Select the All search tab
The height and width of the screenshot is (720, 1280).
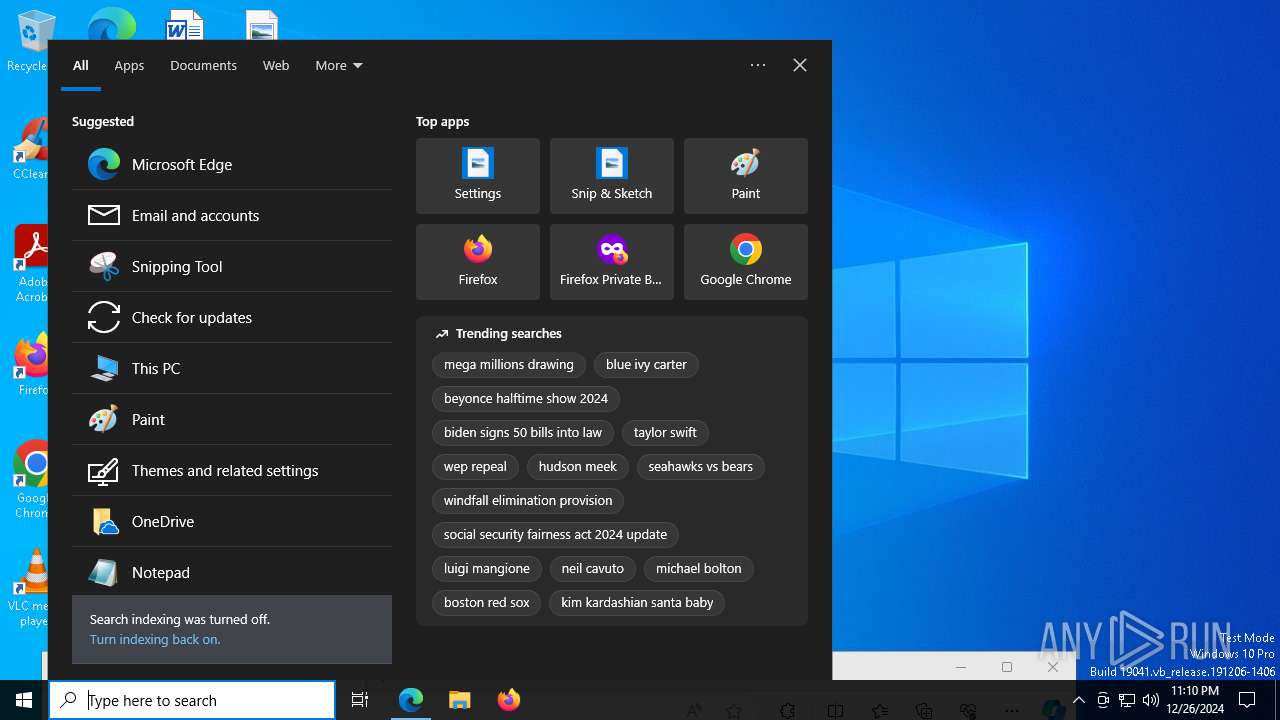point(81,66)
